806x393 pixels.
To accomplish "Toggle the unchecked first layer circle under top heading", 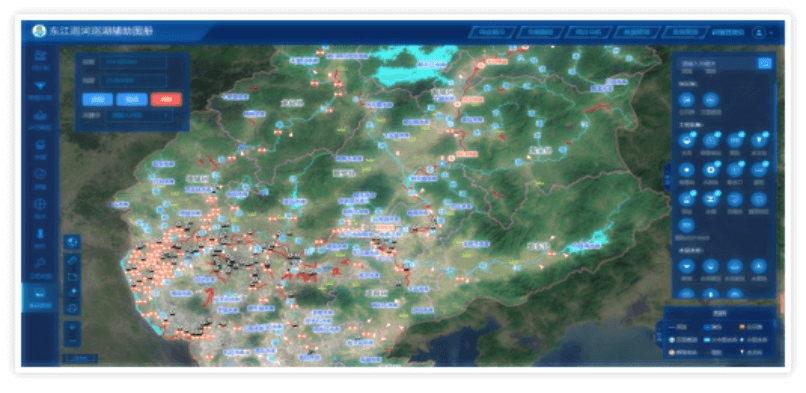I will tap(687, 100).
